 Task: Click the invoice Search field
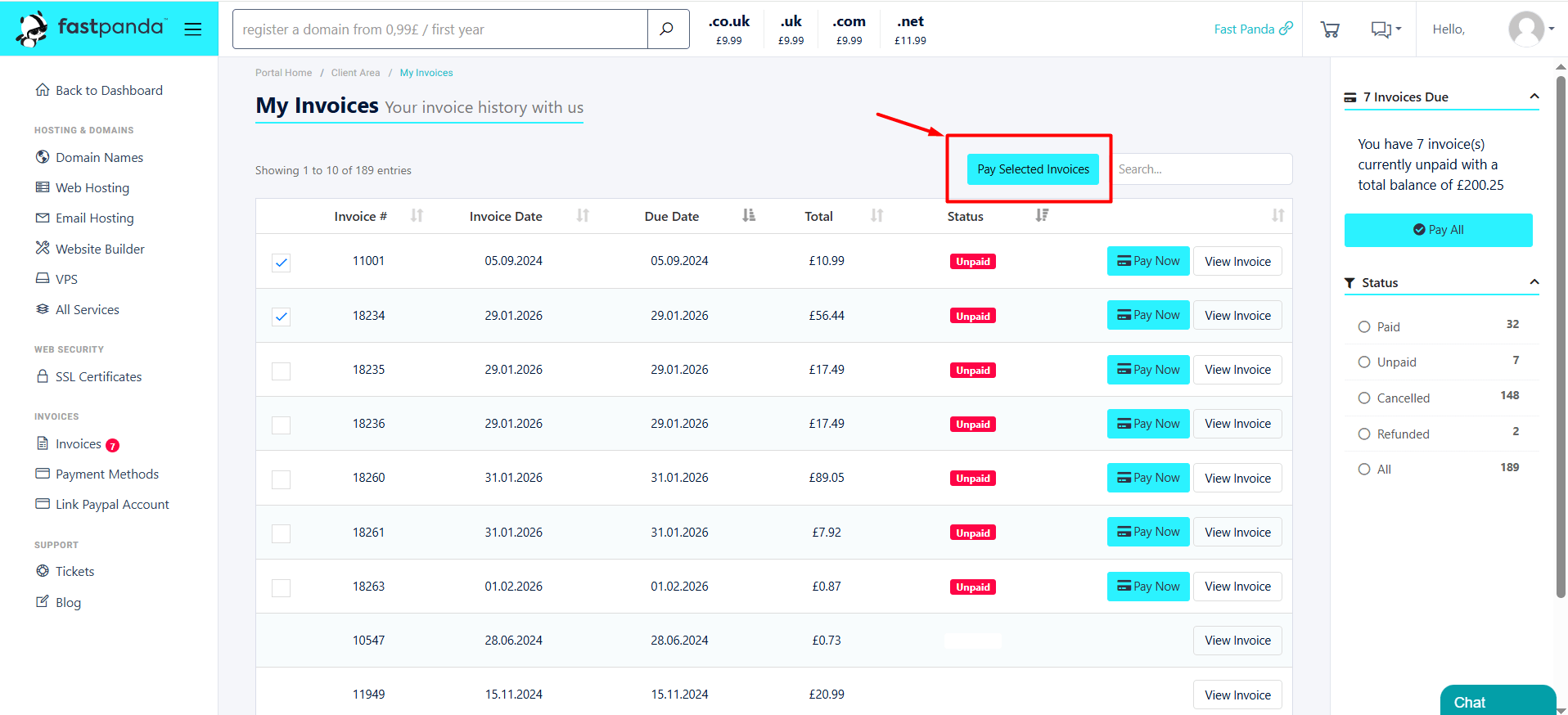pyautogui.click(x=1201, y=169)
